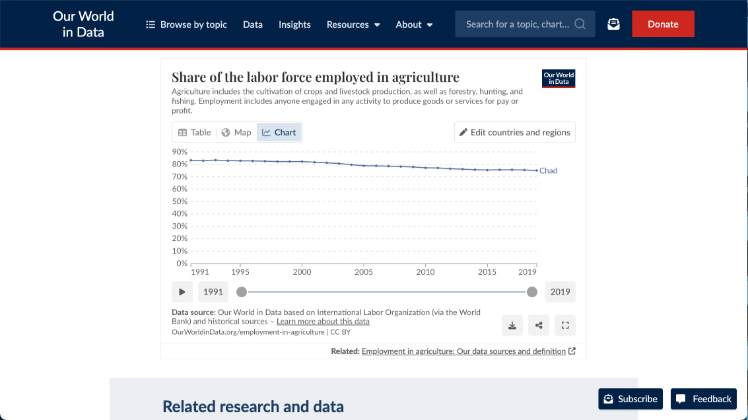
Task: Open Browse by topic menu
Action: pyautogui.click(x=186, y=24)
